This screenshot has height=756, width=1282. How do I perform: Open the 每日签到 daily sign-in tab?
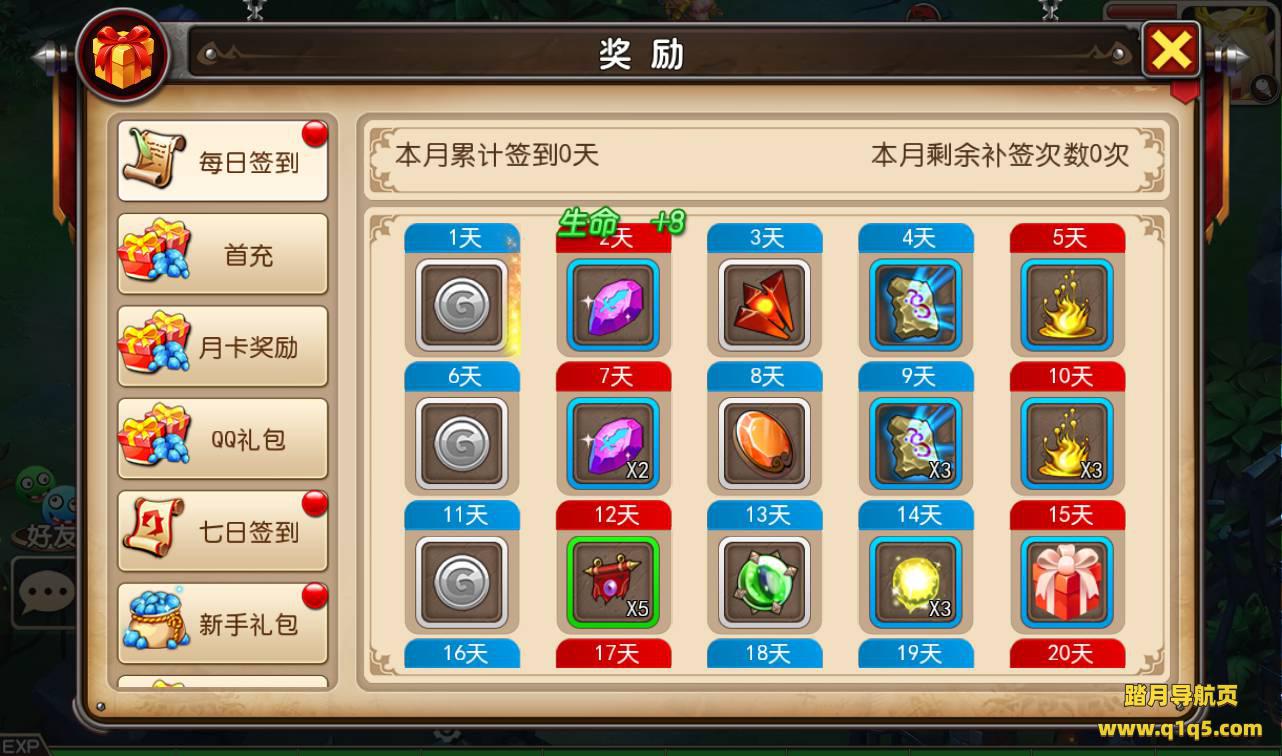click(223, 161)
